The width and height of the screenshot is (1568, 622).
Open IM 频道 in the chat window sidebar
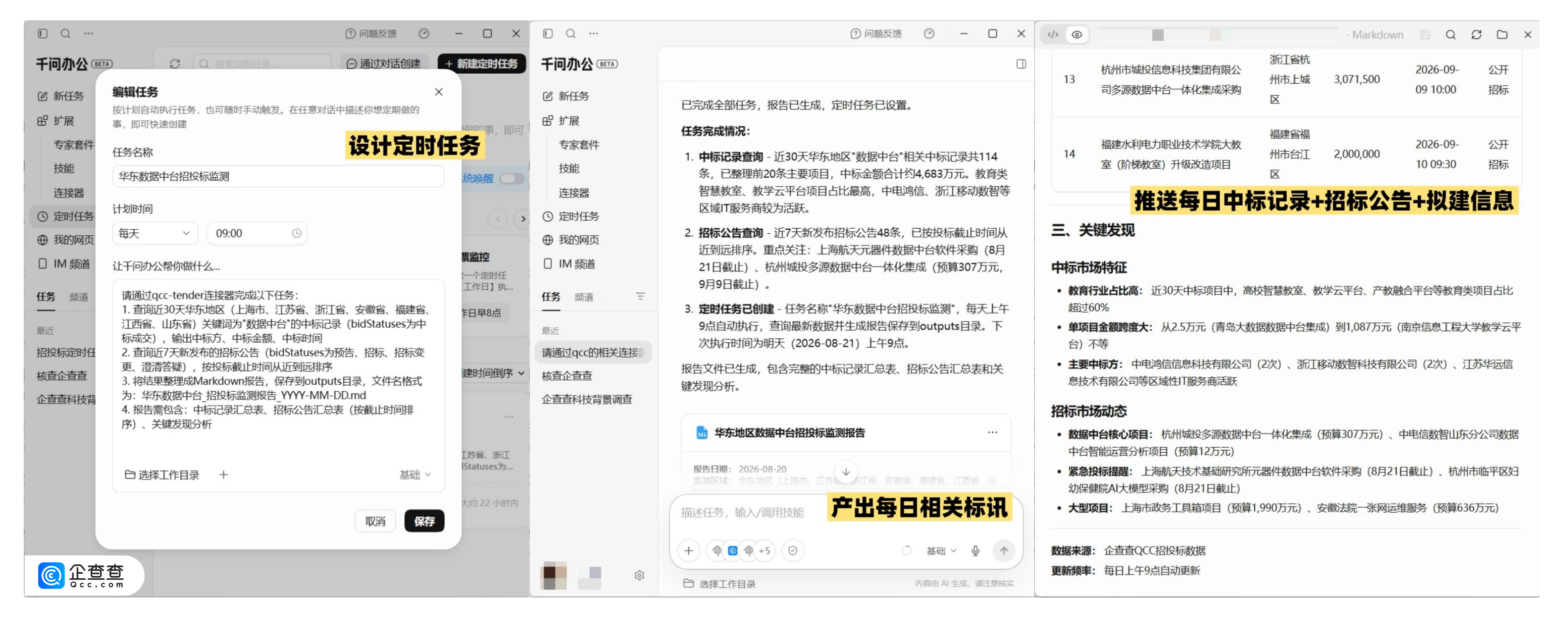tap(569, 264)
